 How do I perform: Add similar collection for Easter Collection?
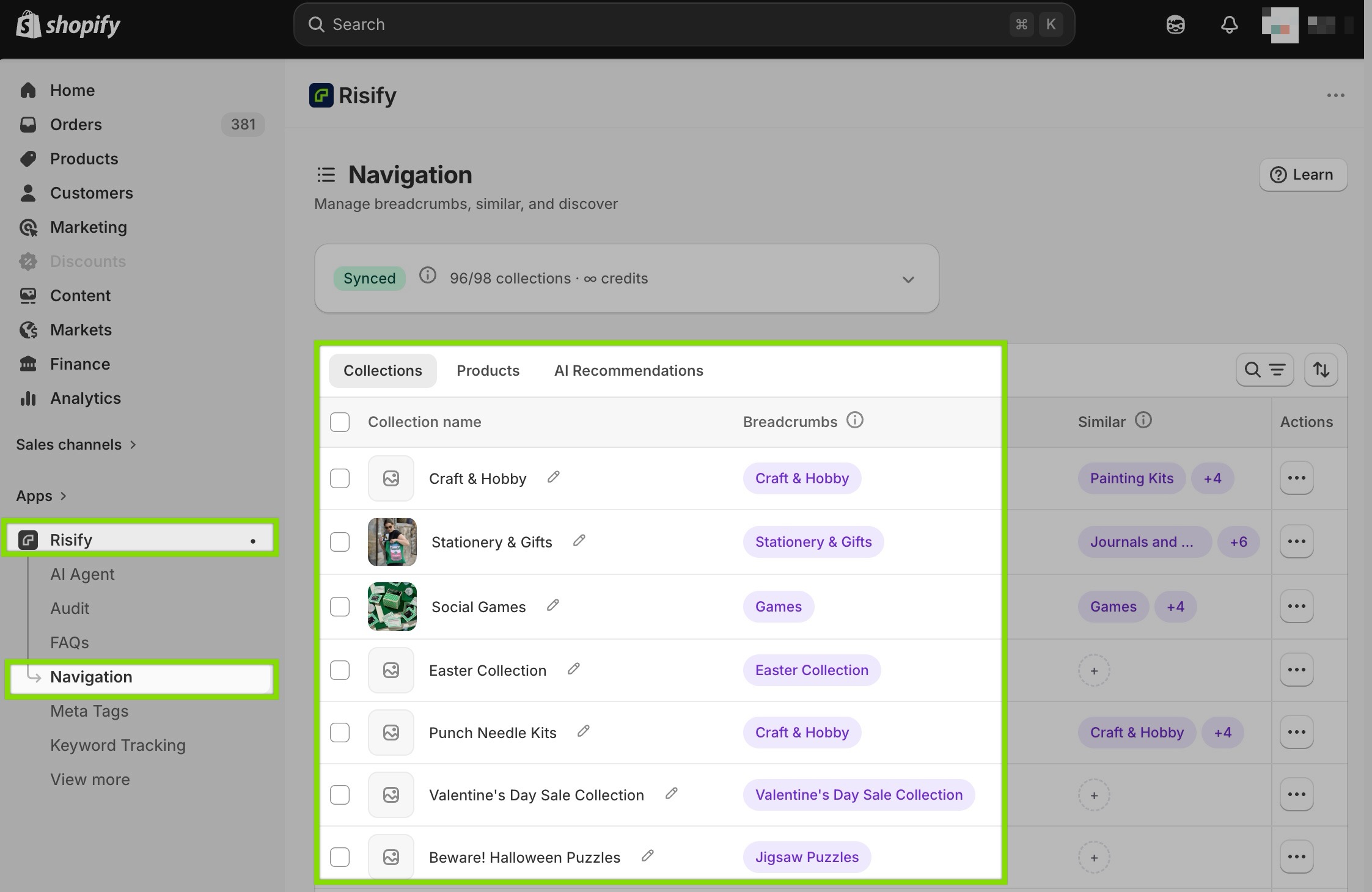point(1094,671)
